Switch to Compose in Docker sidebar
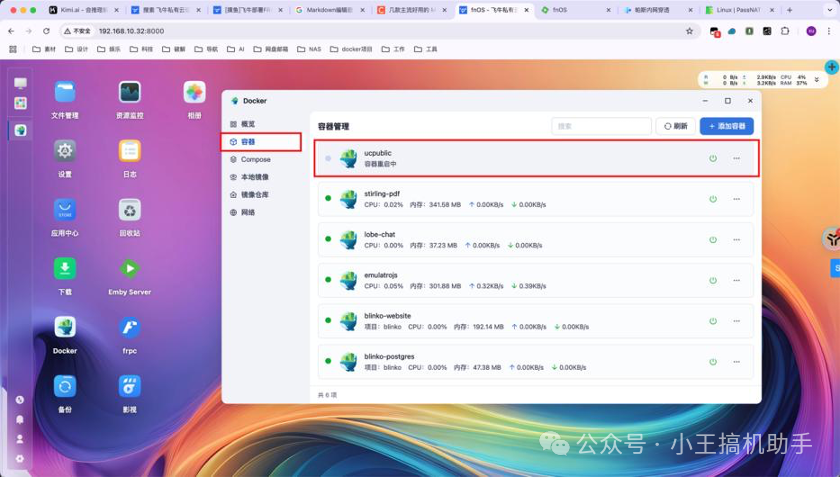Image resolution: width=840 pixels, height=478 pixels. pyautogui.click(x=255, y=160)
